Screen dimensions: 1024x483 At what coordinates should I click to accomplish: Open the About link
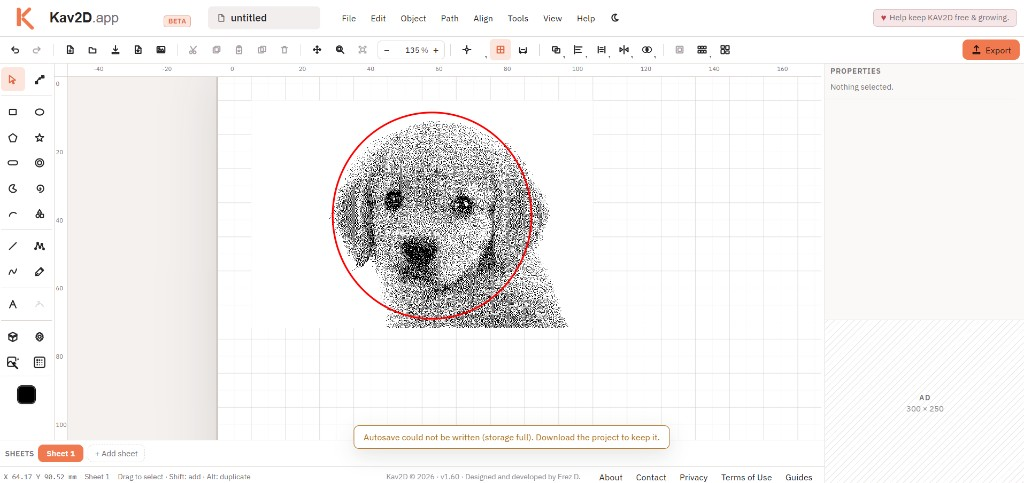611,477
